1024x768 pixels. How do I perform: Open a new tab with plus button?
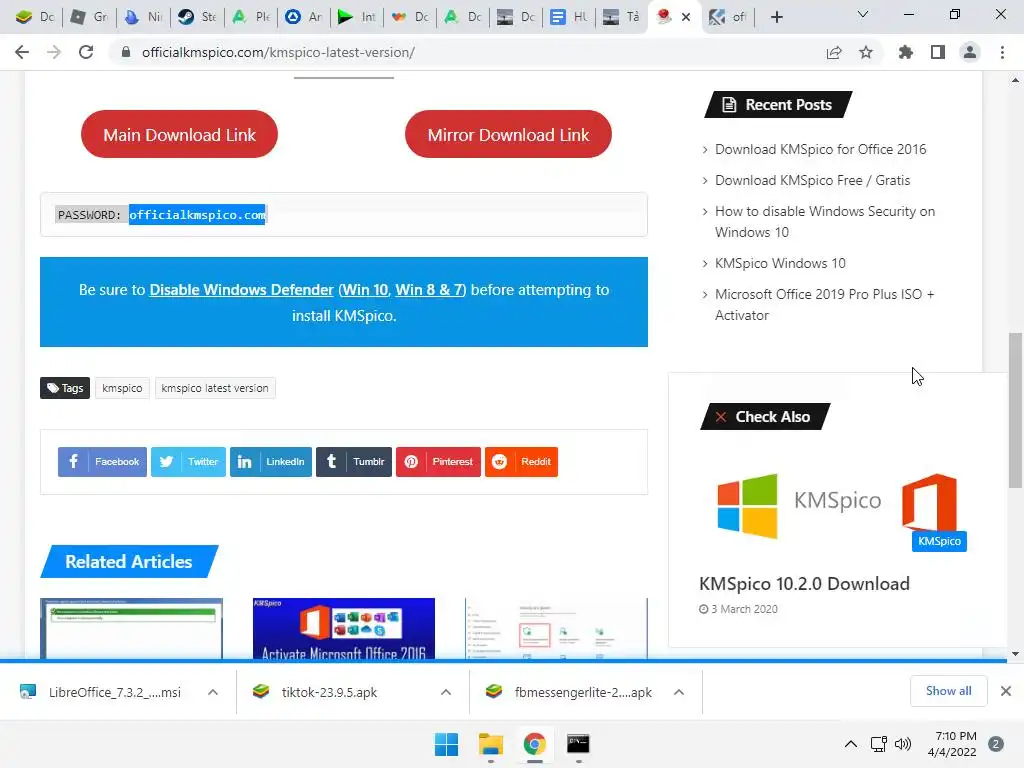click(776, 17)
